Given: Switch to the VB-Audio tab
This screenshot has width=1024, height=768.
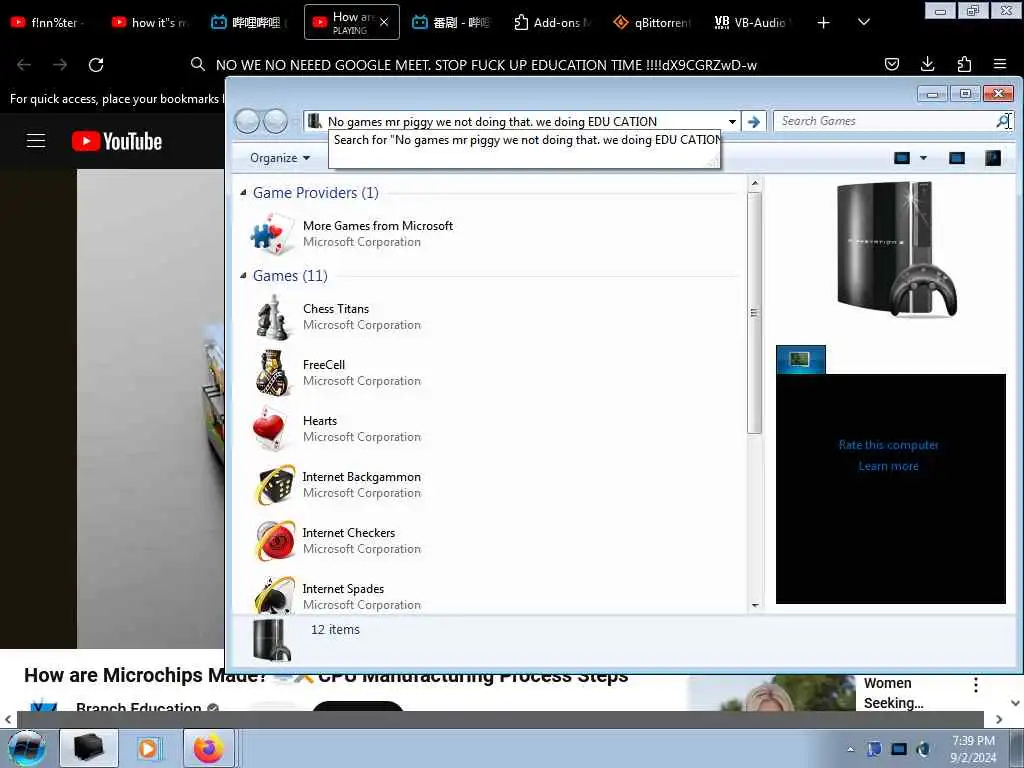Looking at the screenshot, I should (x=753, y=23).
